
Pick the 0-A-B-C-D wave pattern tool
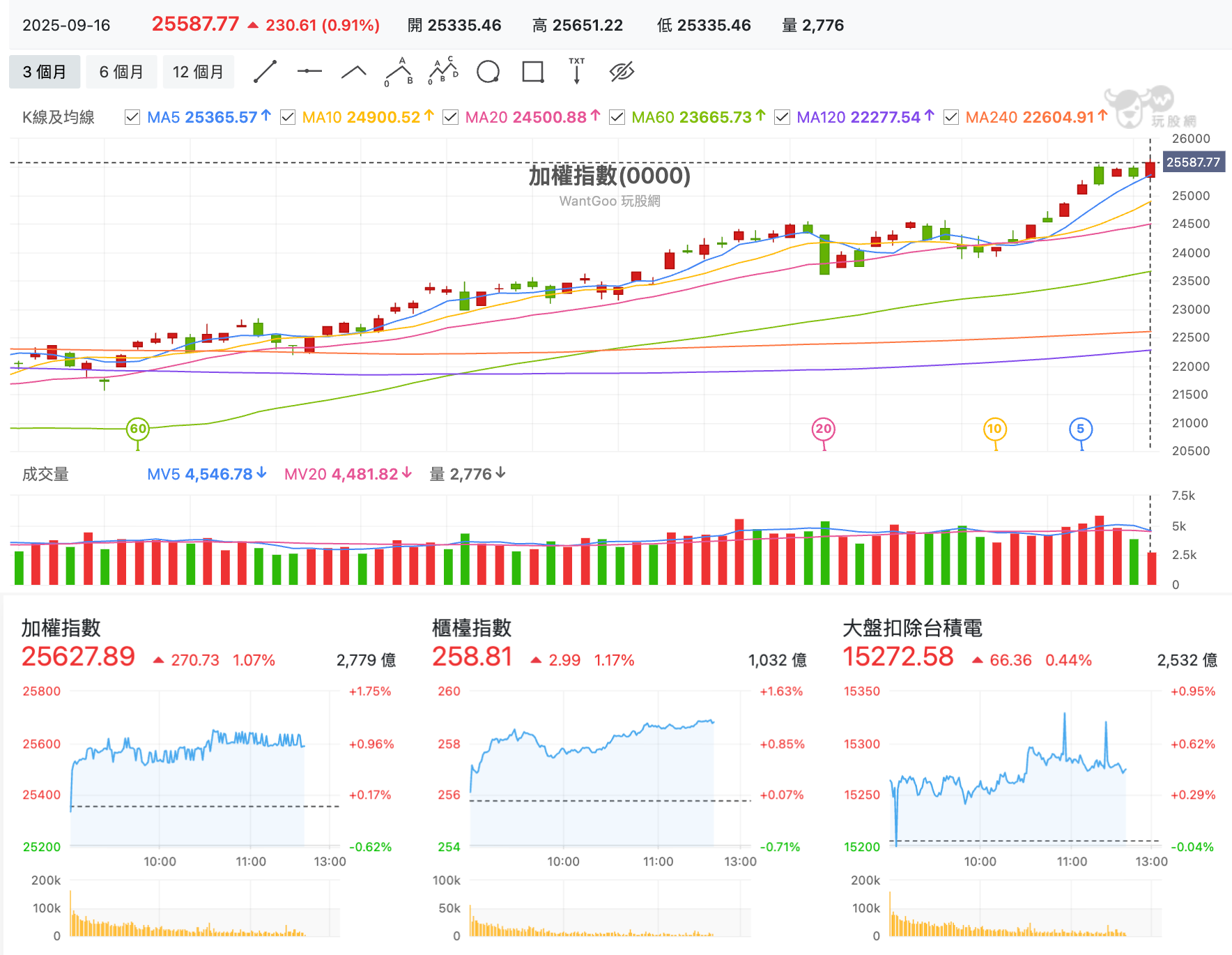pyautogui.click(x=443, y=71)
